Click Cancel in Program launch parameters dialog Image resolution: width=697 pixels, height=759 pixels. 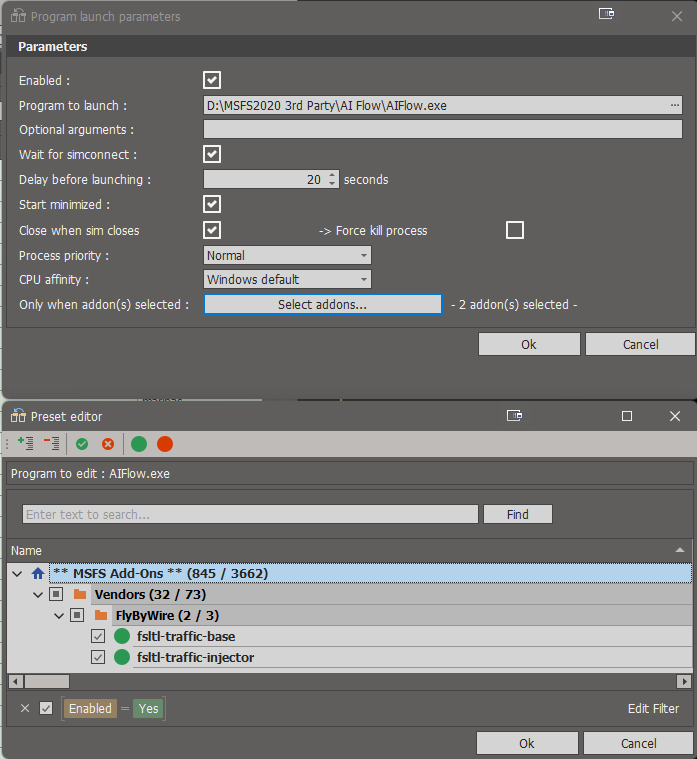coord(640,344)
